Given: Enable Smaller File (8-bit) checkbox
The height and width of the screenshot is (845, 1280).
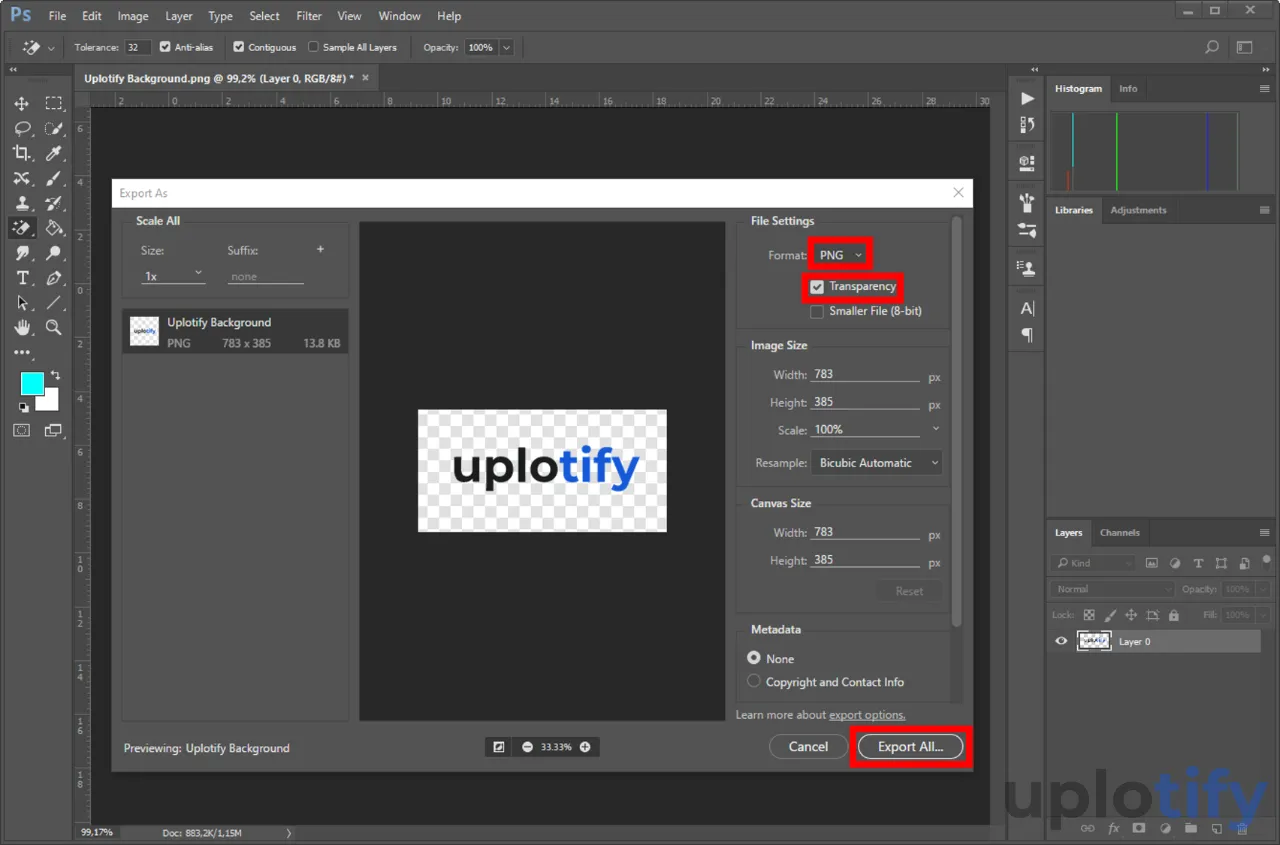Looking at the screenshot, I should click(817, 312).
